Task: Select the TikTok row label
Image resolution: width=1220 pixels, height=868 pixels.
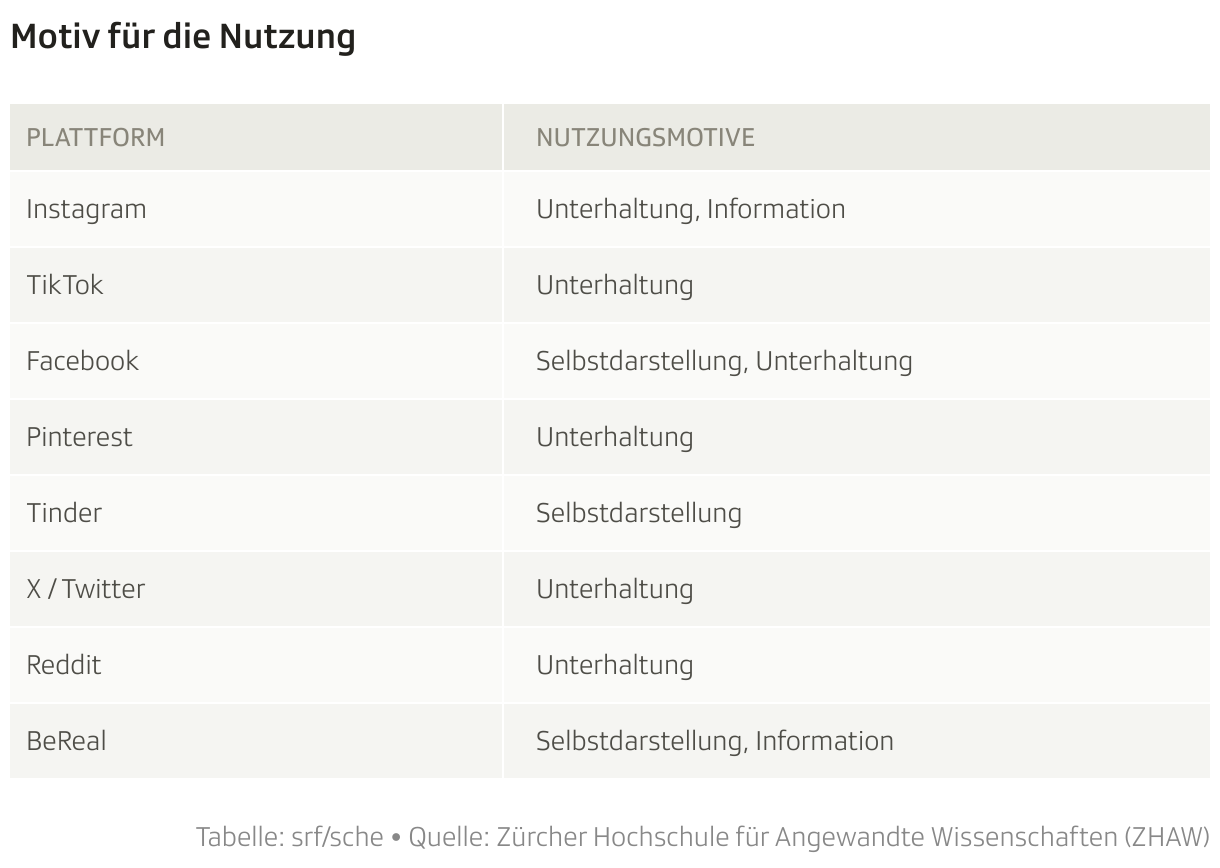Action: point(256,285)
